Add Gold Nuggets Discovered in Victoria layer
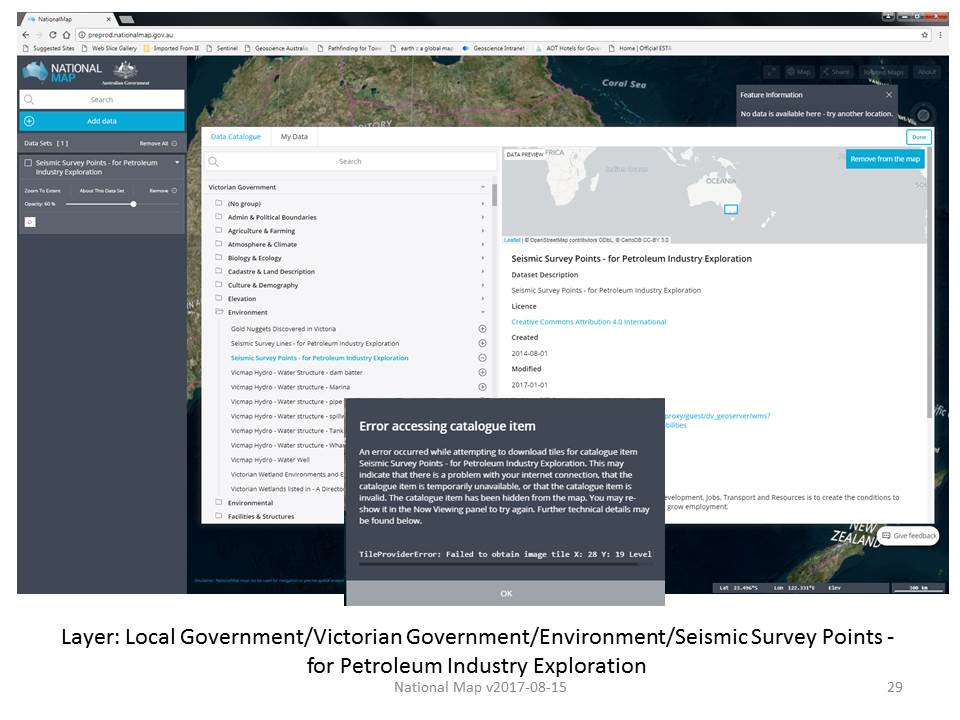Viewport: 960px width, 720px height. [x=482, y=329]
